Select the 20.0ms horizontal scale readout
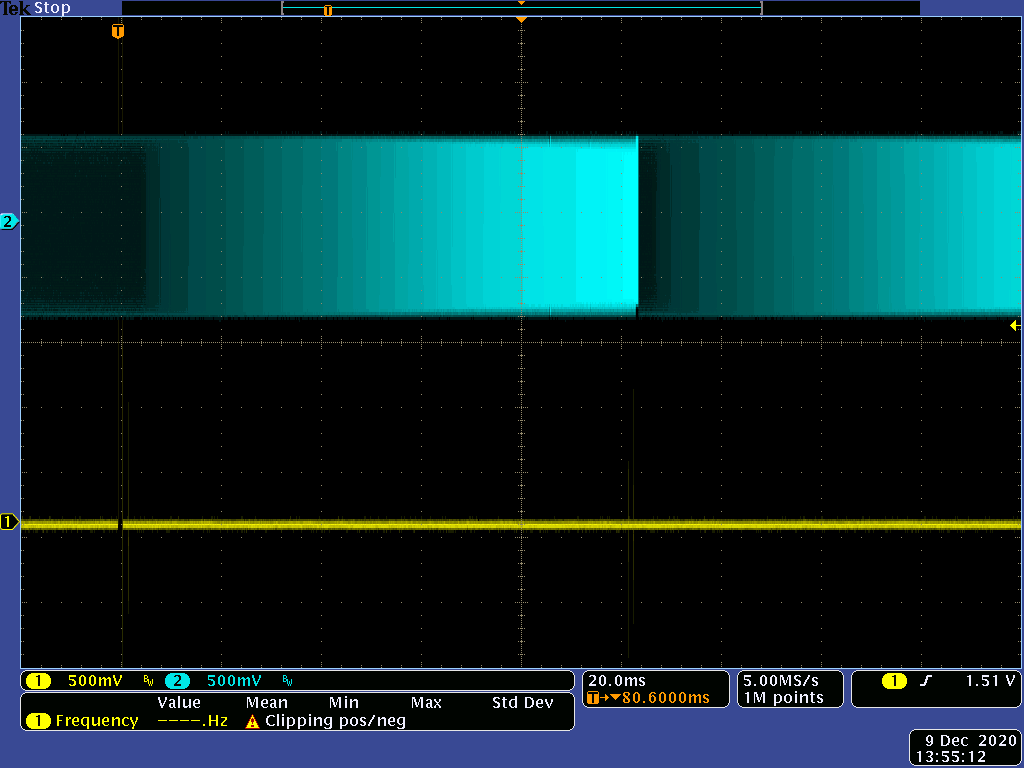1024x768 pixels. click(618, 680)
